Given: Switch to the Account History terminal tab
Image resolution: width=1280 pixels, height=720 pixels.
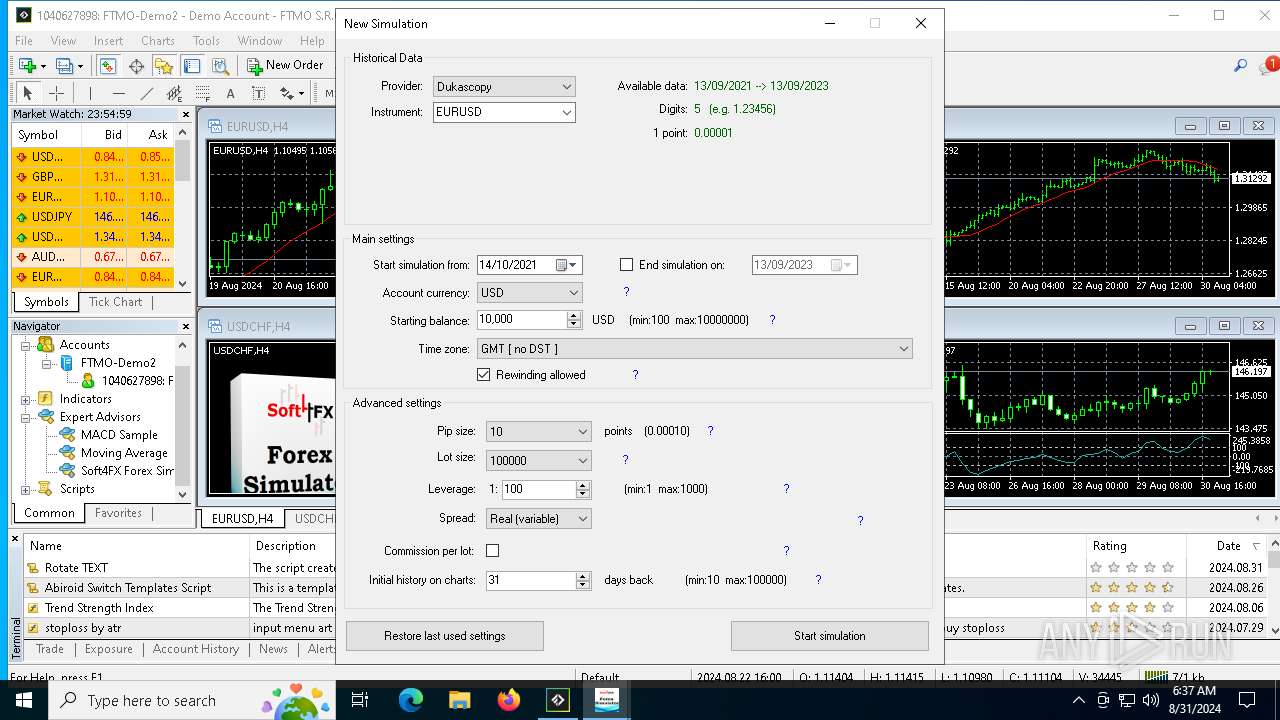Looking at the screenshot, I should tap(196, 649).
